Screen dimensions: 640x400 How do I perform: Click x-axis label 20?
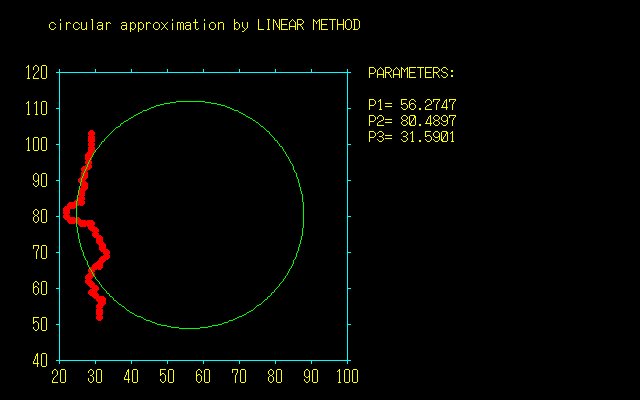59,376
